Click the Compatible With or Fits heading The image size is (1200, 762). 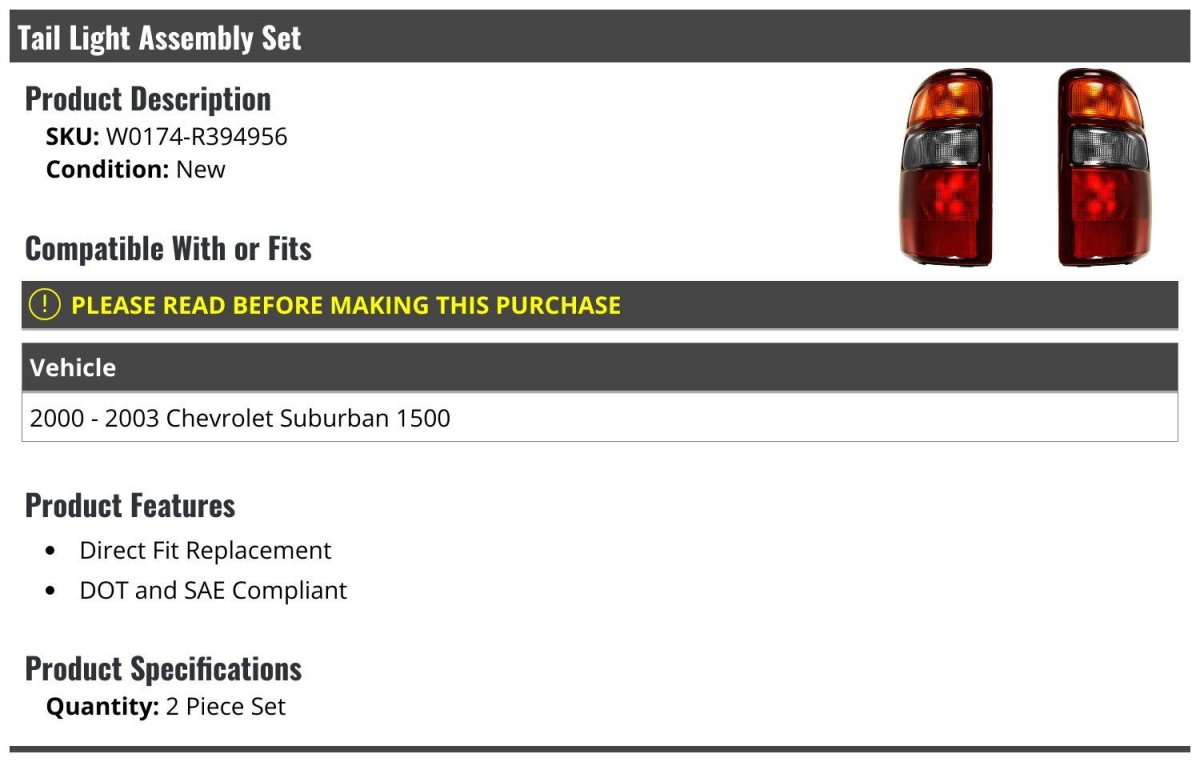(168, 249)
